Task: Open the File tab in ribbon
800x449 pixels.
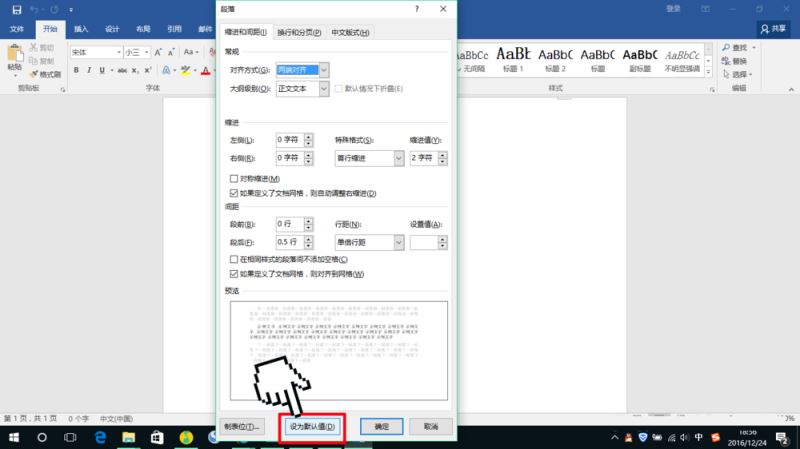Action: pos(17,29)
